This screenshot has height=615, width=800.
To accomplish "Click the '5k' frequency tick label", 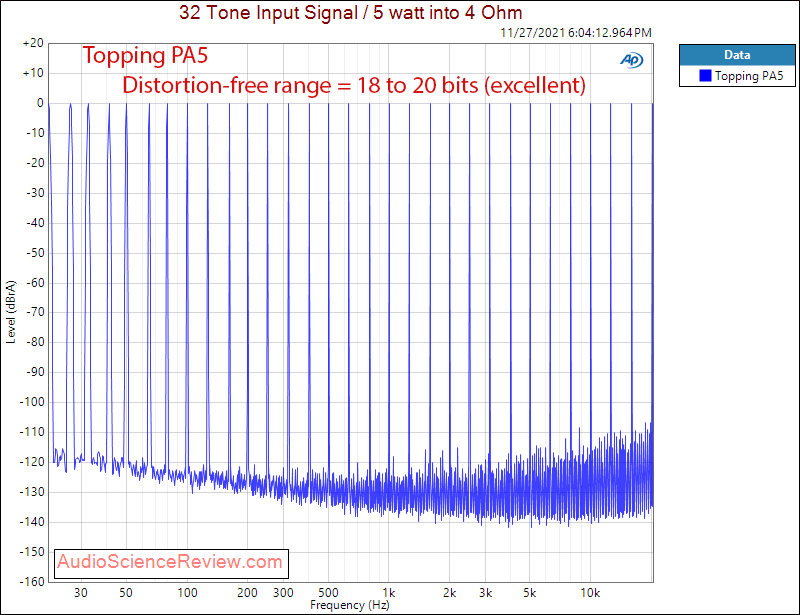I will (530, 593).
